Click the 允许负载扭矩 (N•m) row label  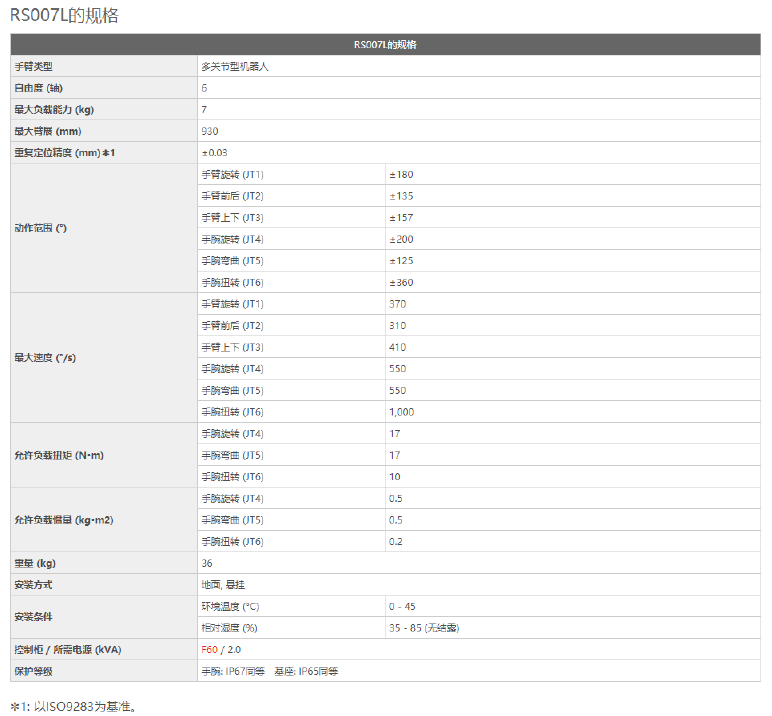[x=59, y=455]
